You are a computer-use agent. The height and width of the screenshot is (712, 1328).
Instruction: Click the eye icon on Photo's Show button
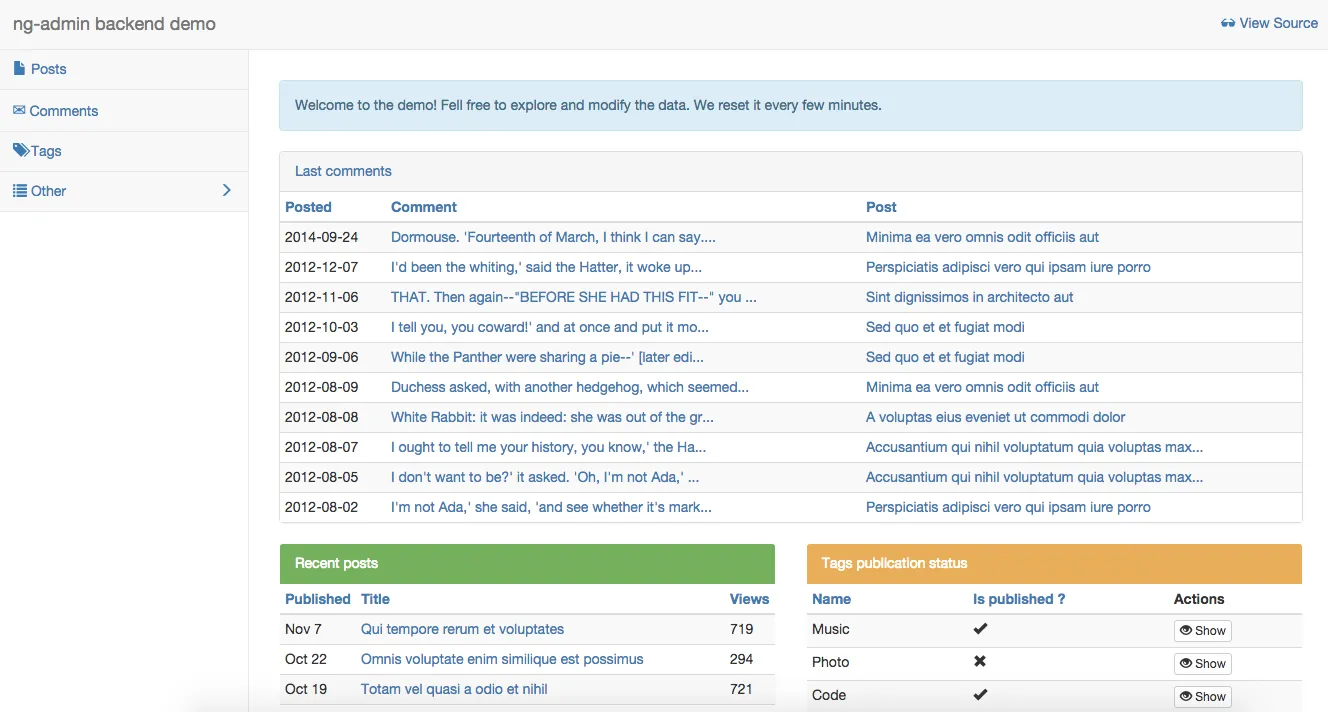(1186, 663)
